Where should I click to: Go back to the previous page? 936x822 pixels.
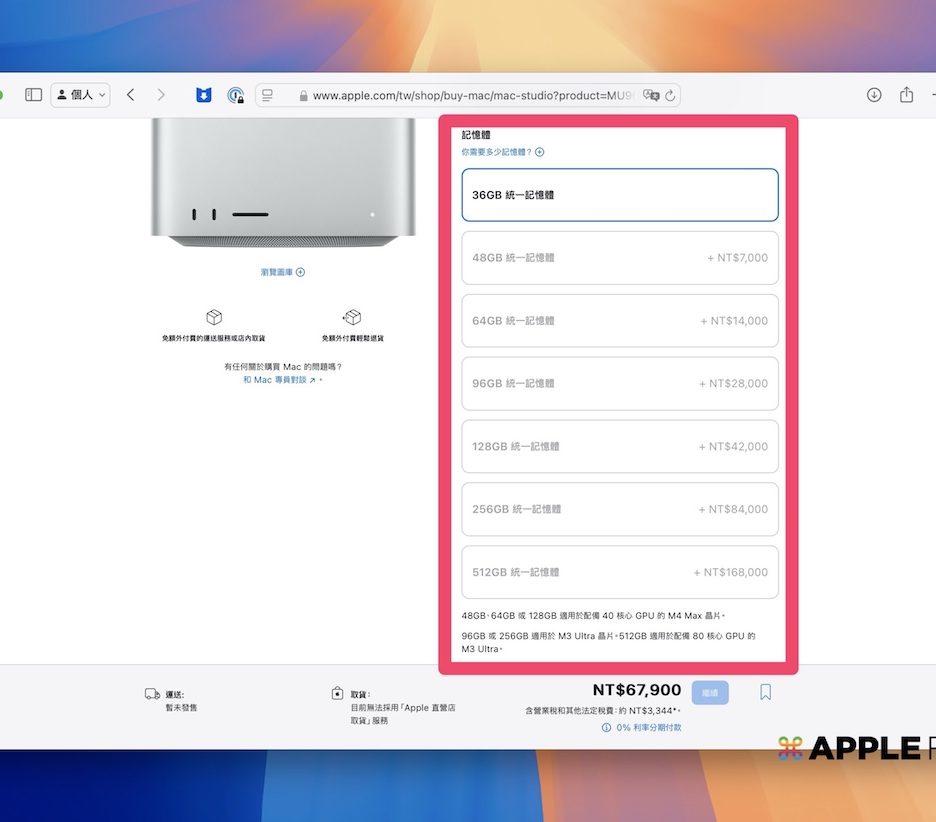pos(130,95)
